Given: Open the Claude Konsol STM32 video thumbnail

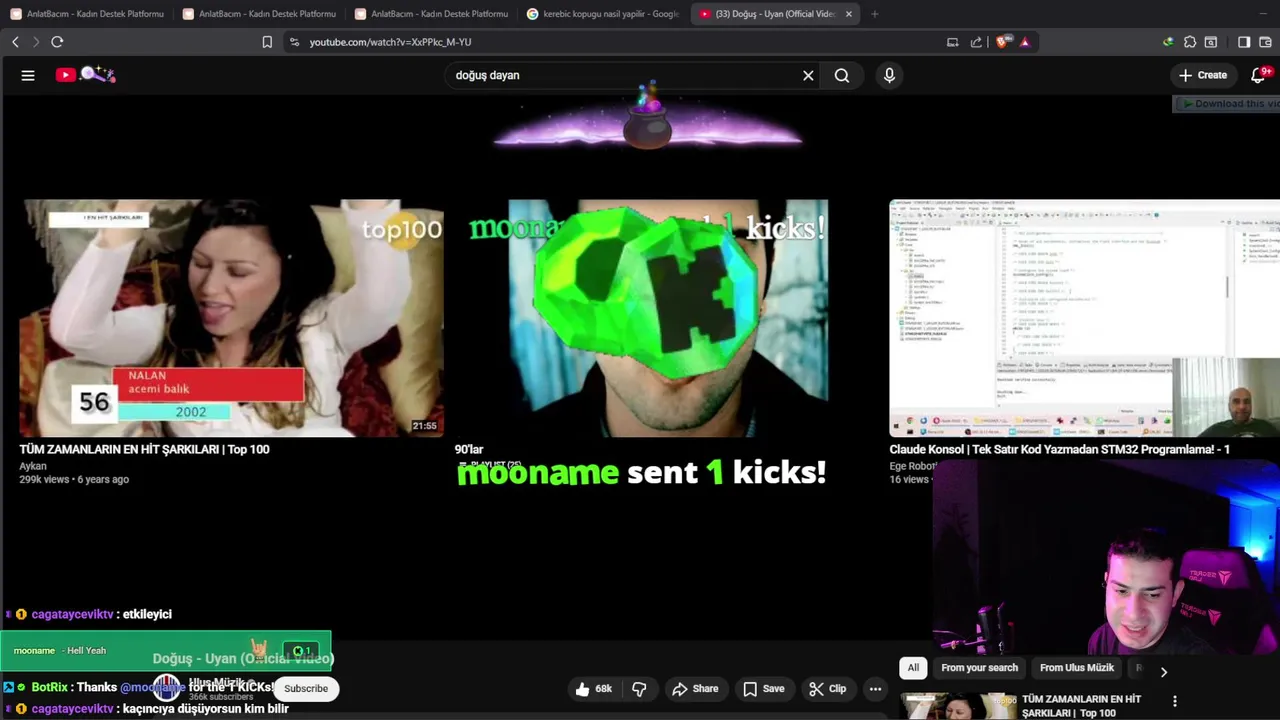Looking at the screenshot, I should (1085, 318).
